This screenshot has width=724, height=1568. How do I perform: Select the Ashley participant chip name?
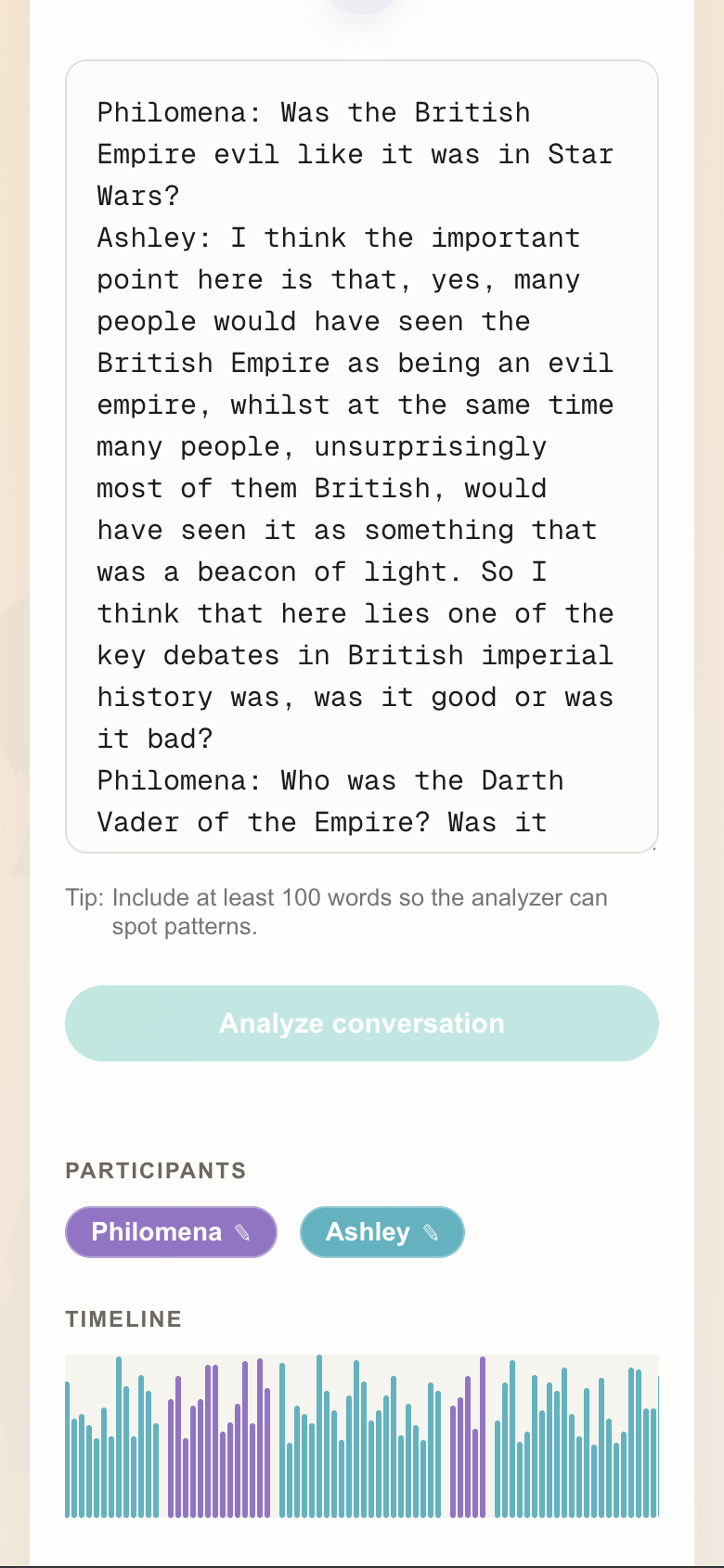tap(368, 1232)
